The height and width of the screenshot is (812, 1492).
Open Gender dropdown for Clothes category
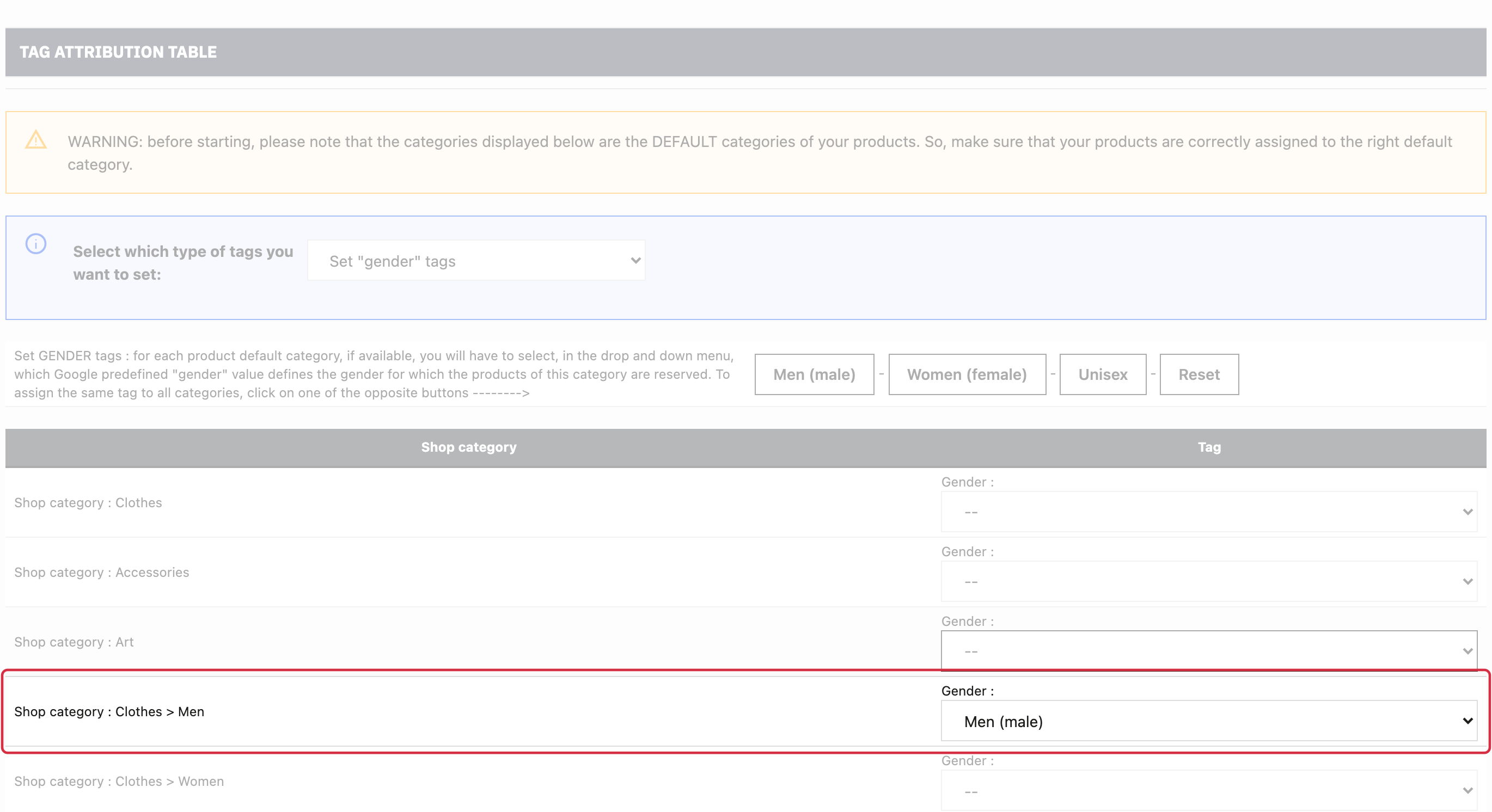[x=1209, y=512]
